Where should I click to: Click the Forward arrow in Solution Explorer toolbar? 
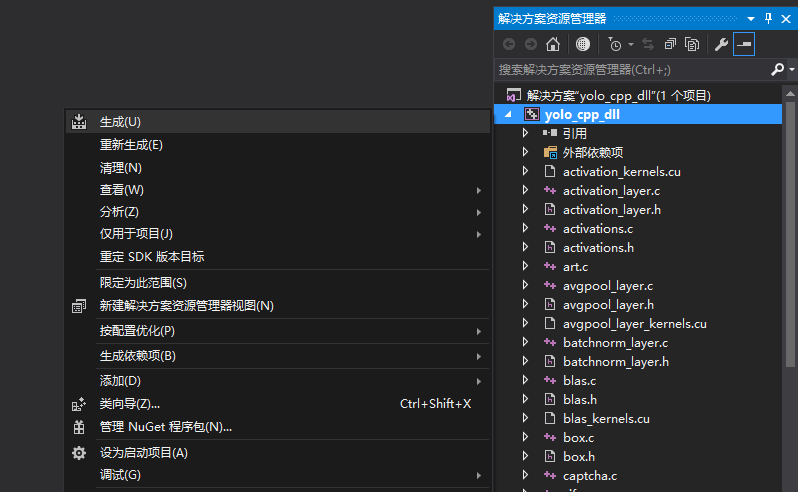[530, 44]
